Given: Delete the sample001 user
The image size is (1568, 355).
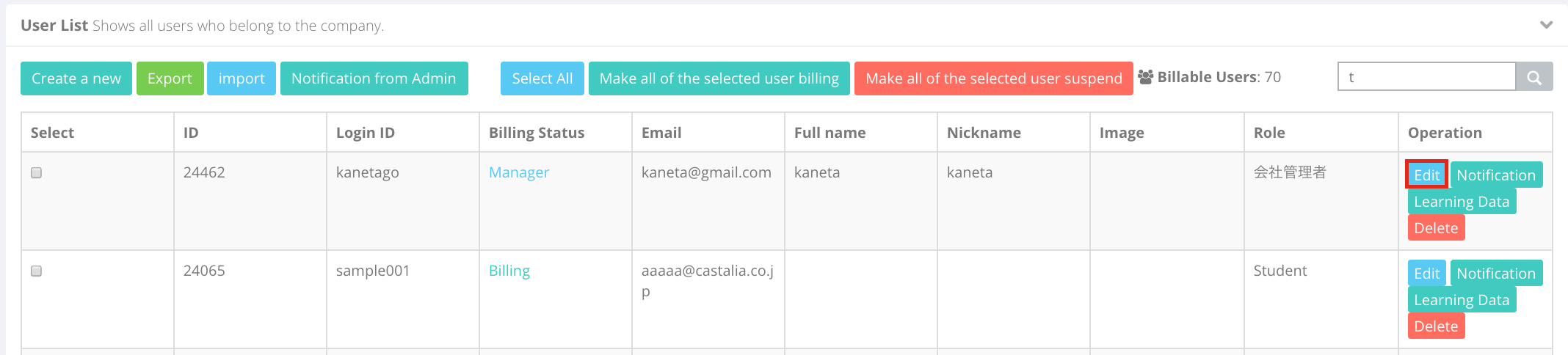Looking at the screenshot, I should [1436, 326].
